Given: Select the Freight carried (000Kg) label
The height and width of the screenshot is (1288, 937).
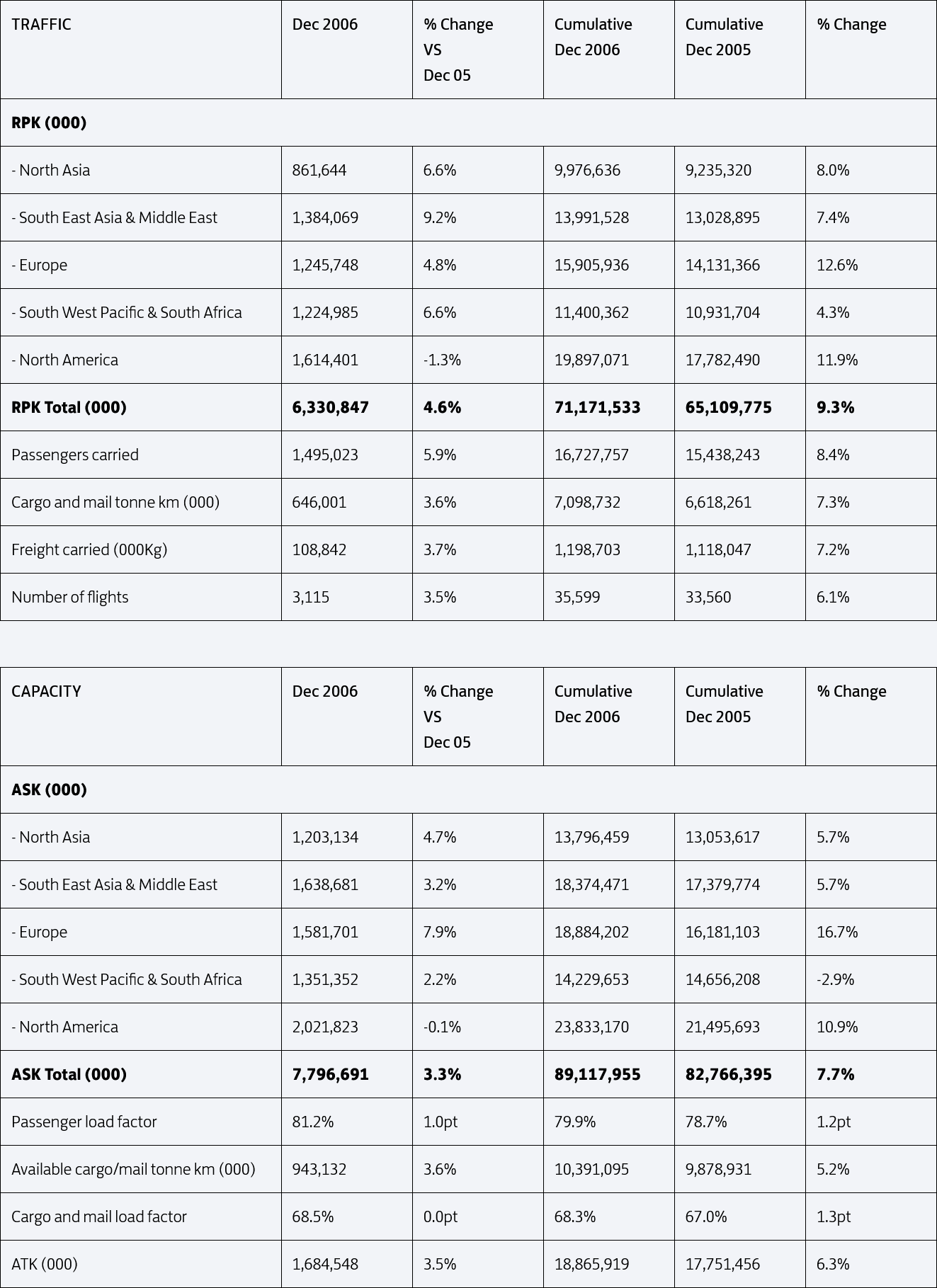Looking at the screenshot, I should 89,549.
